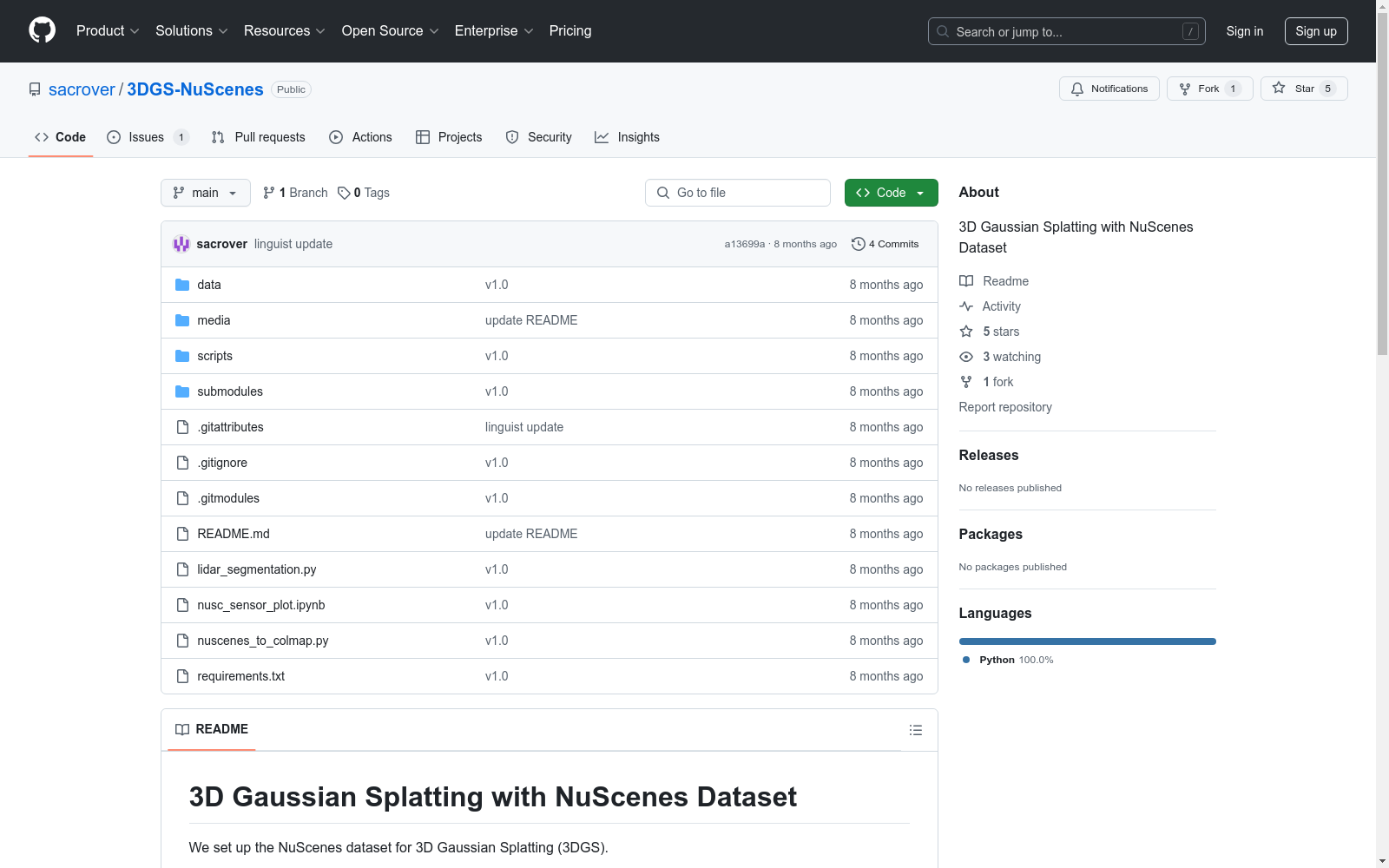Switch to the Code tab
This screenshot has width=1389, height=868.
coord(61,137)
